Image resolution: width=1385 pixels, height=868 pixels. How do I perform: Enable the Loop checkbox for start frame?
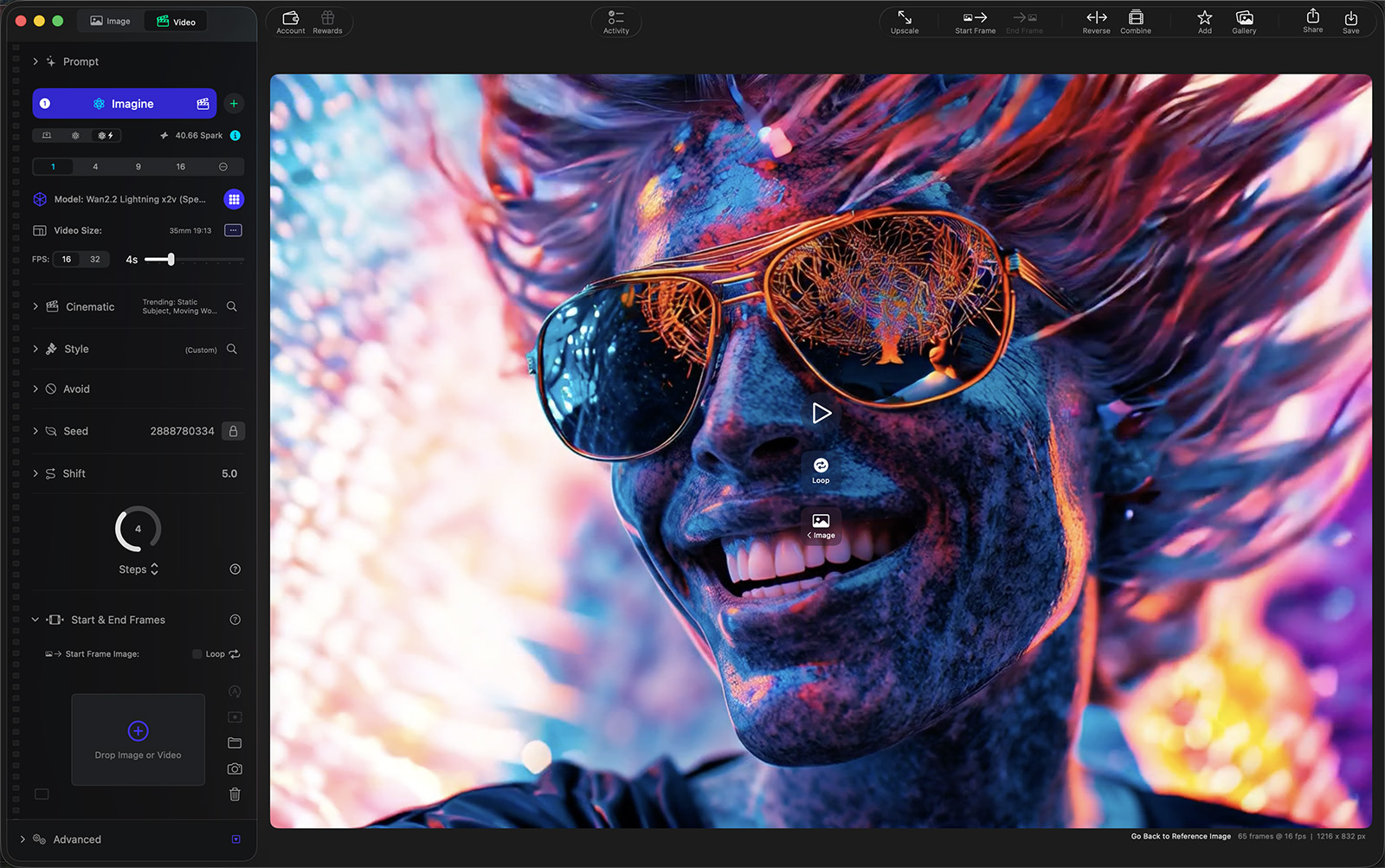pos(197,654)
